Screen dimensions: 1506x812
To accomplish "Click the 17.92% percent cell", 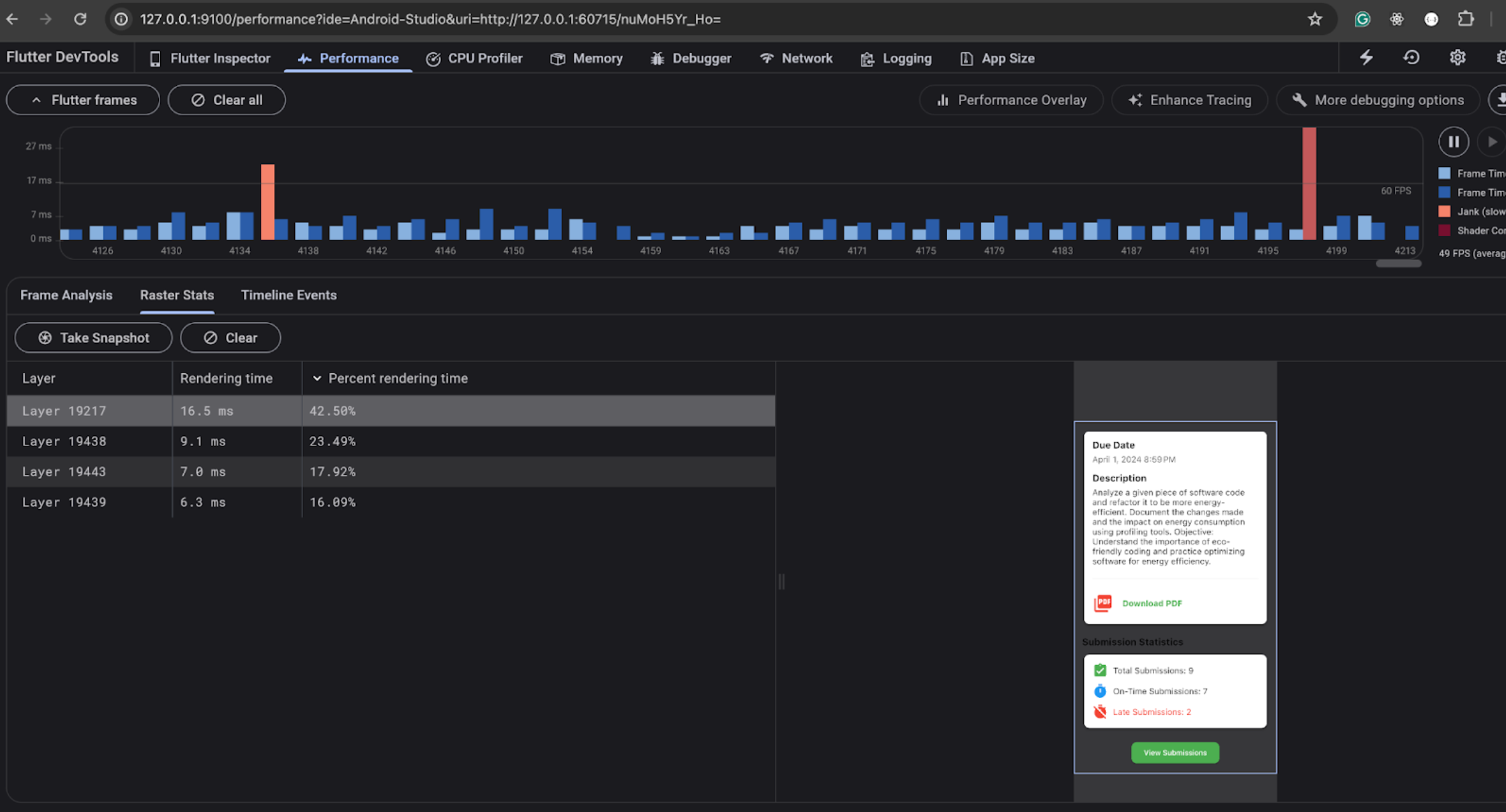I will 539,472.
